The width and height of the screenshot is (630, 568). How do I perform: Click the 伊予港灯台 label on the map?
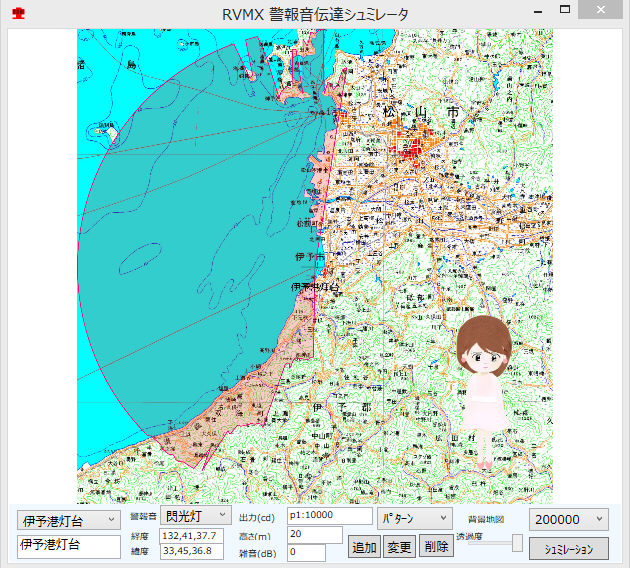click(316, 287)
